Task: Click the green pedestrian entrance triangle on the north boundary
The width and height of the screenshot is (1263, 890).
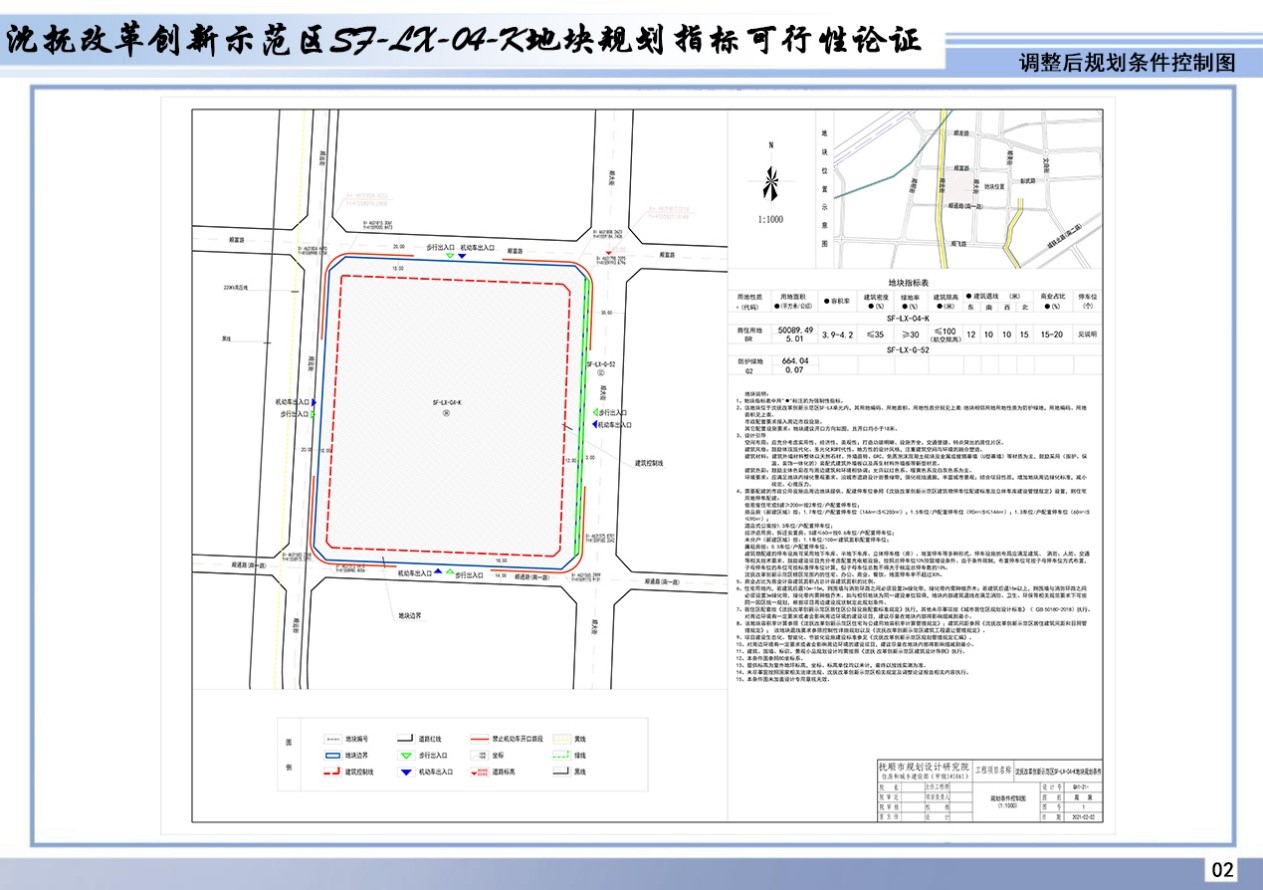Action: pyautogui.click(x=451, y=256)
